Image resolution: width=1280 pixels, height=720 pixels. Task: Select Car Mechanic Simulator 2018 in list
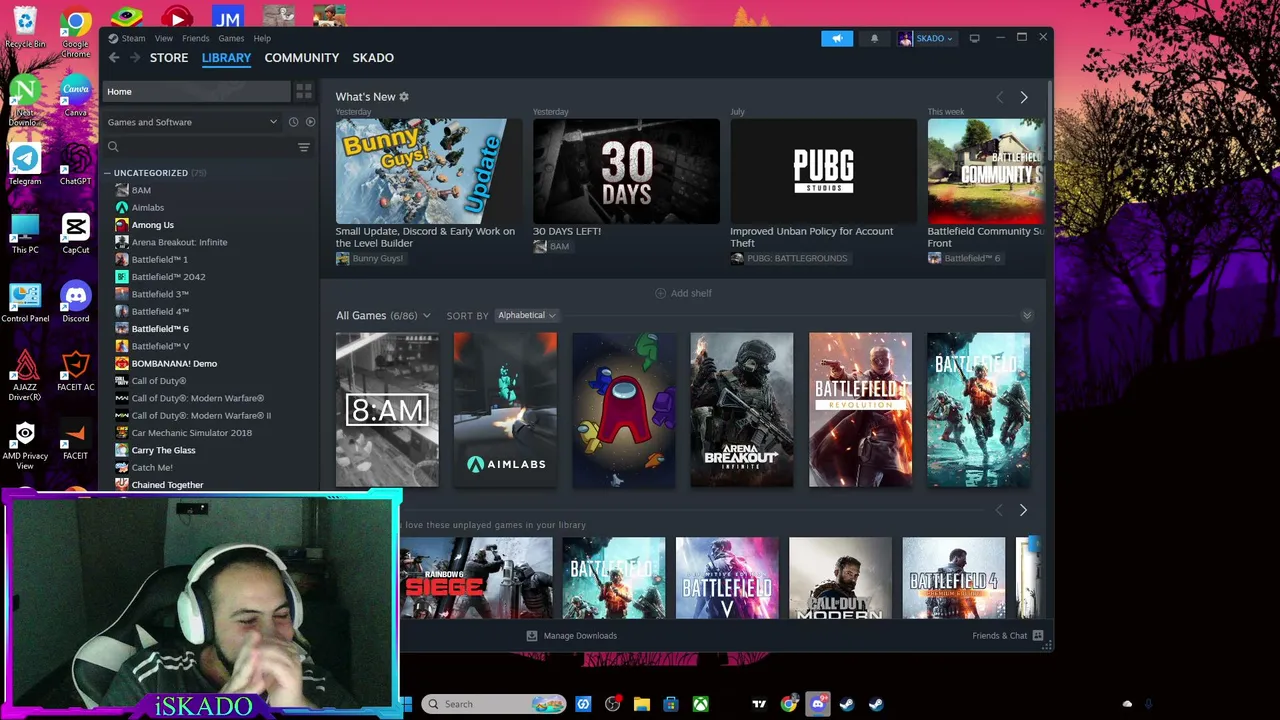[191, 433]
